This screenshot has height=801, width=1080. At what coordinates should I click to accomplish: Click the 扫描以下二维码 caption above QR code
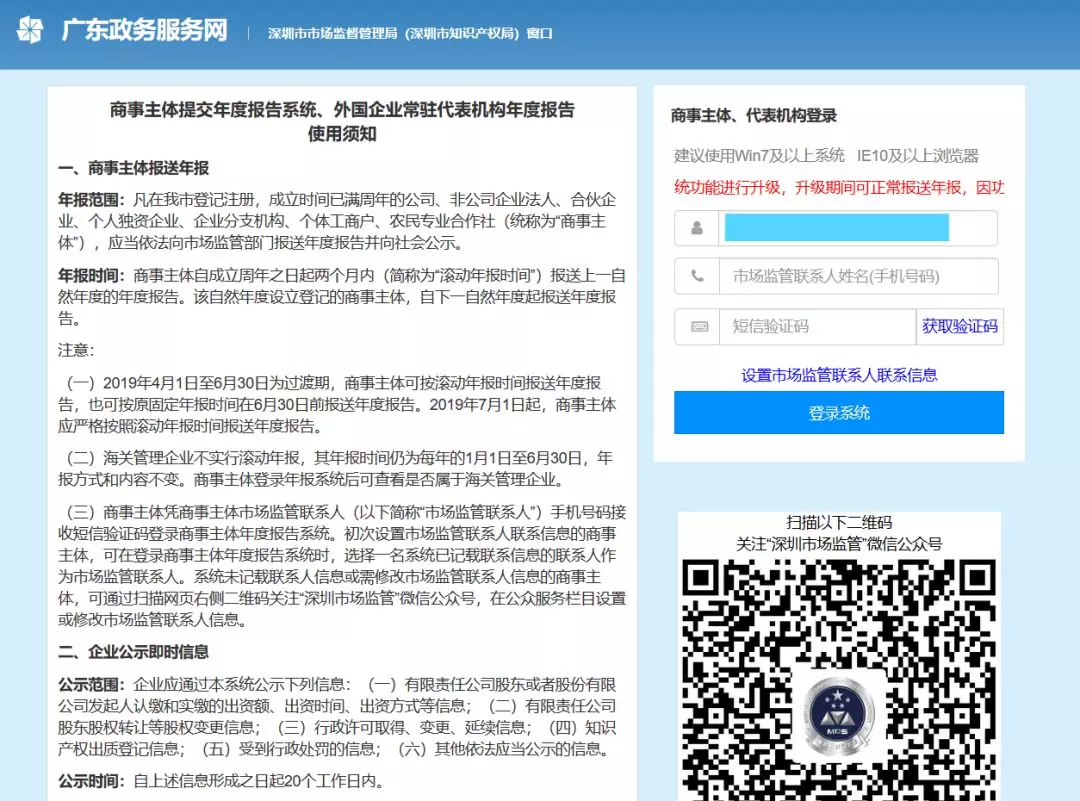tap(839, 523)
